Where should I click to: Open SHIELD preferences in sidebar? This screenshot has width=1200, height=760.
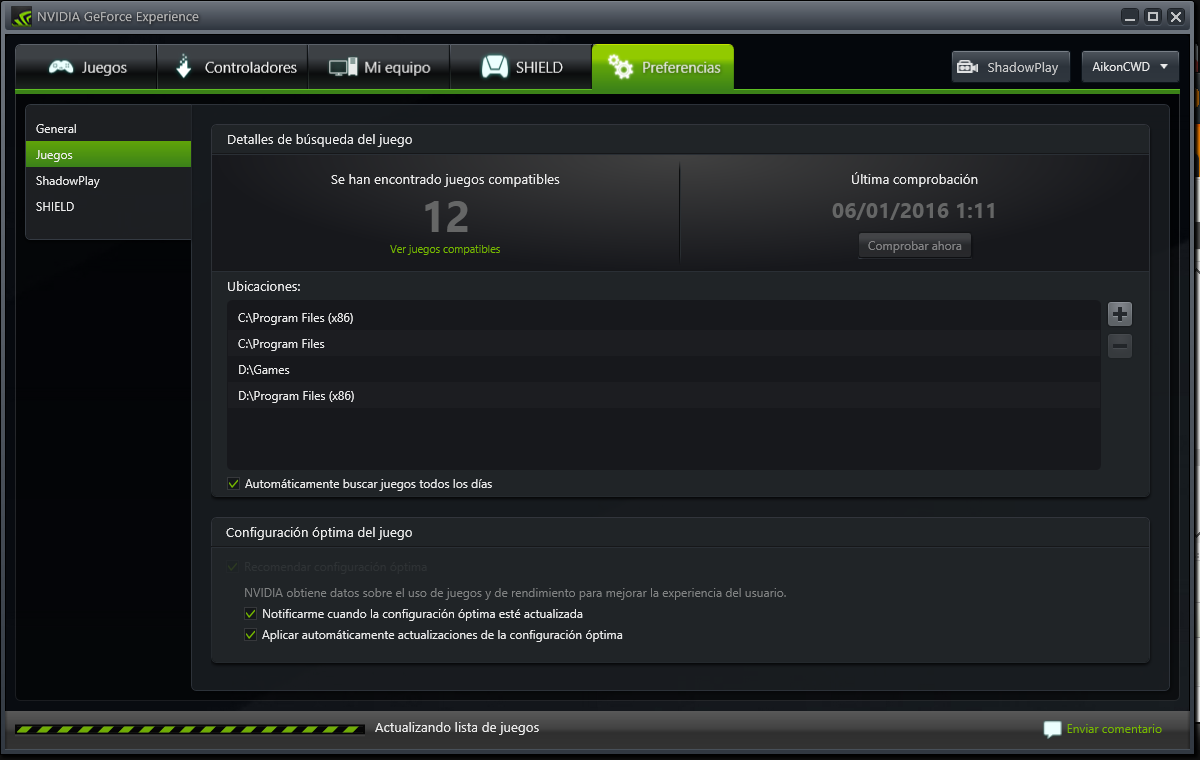pos(108,207)
